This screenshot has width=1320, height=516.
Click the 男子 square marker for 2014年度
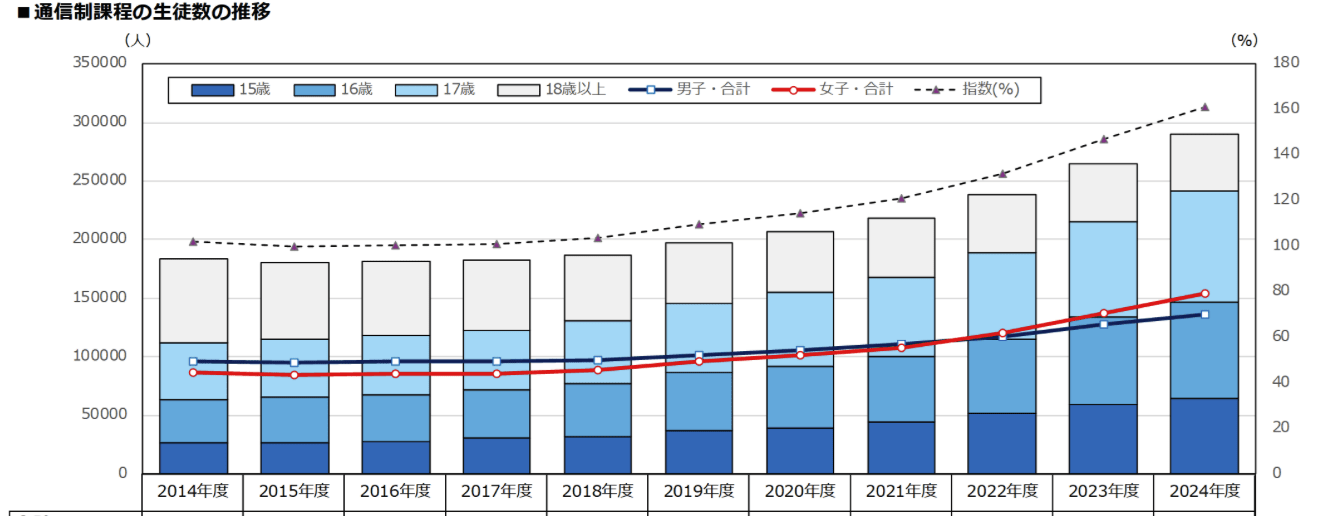click(193, 361)
